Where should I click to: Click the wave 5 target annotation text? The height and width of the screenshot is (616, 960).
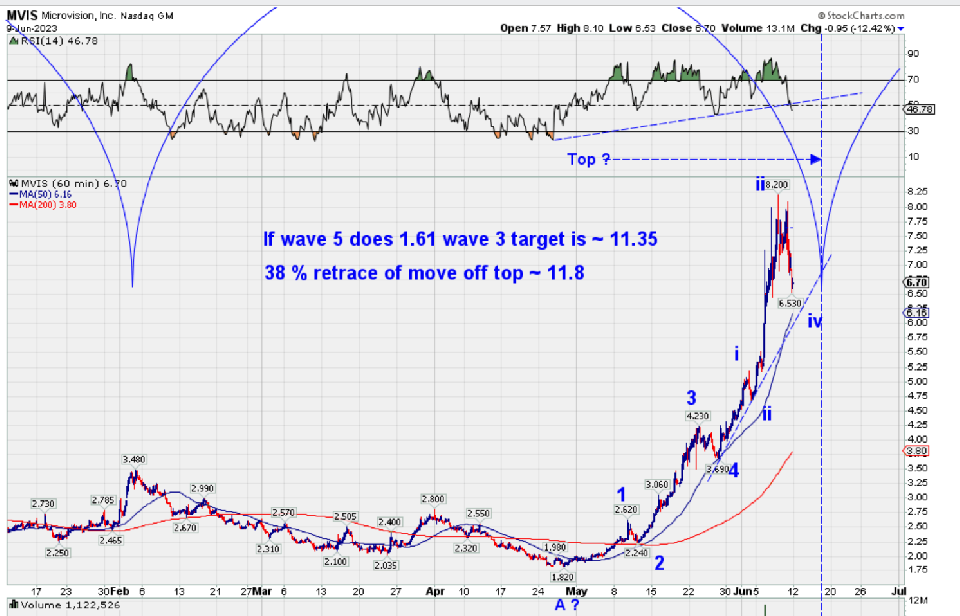pyautogui.click(x=460, y=240)
